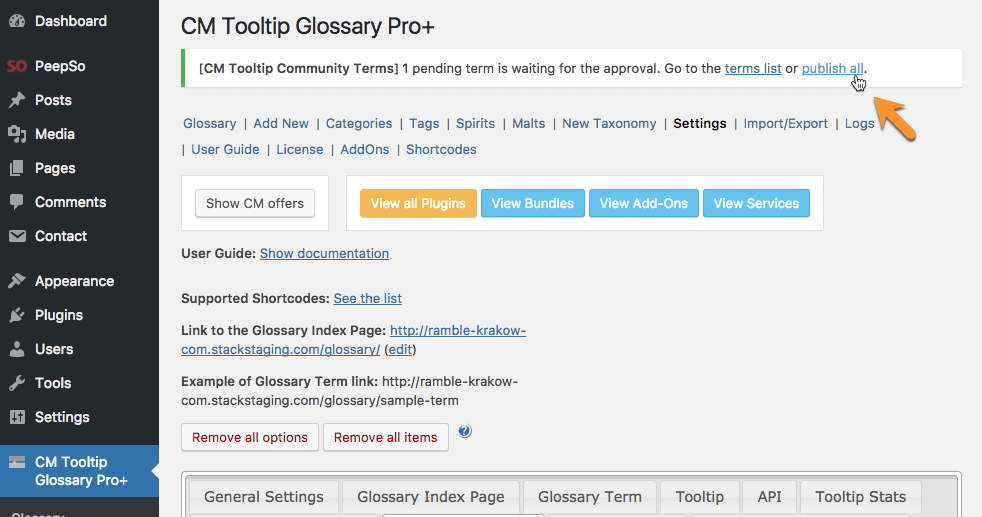Click the Remove all options button
This screenshot has width=982, height=517.
pos(250,437)
